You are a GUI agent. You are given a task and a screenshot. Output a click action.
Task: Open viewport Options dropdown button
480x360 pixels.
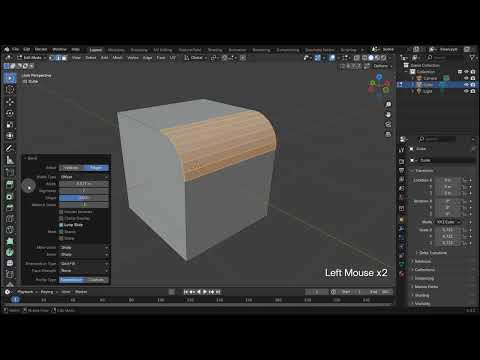(x=382, y=66)
